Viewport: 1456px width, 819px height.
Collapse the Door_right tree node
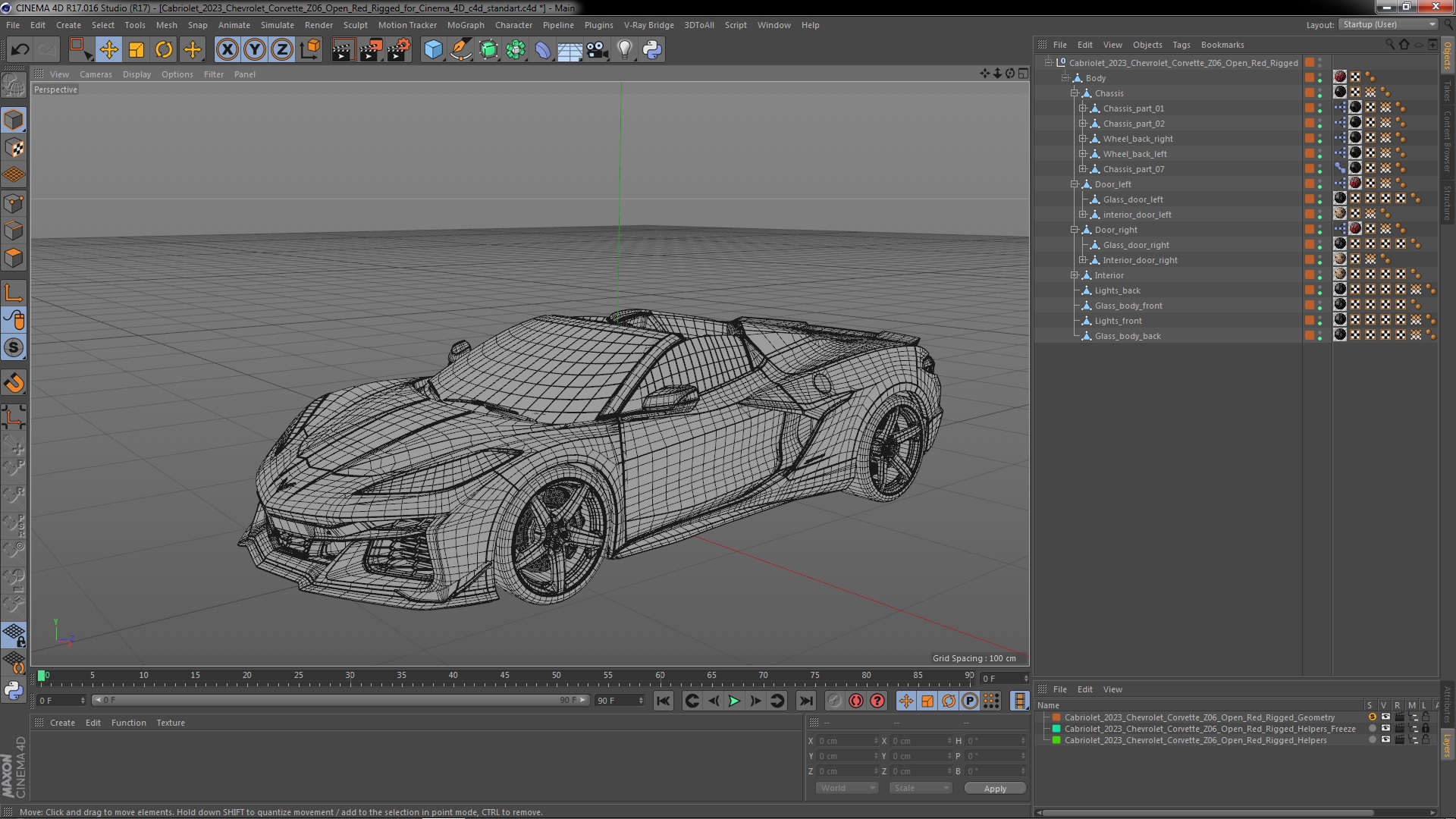[1075, 230]
